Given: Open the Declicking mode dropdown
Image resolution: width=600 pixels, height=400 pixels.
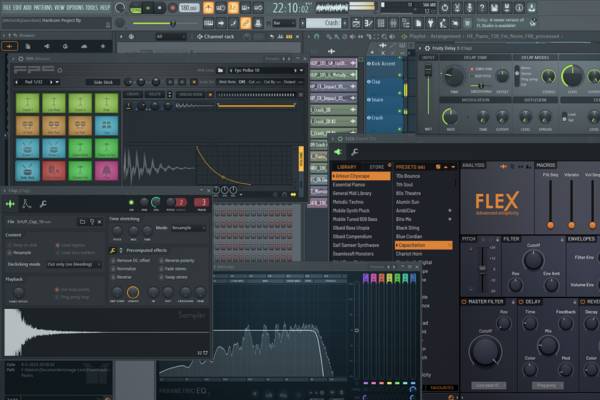Looking at the screenshot, I should tap(74, 264).
